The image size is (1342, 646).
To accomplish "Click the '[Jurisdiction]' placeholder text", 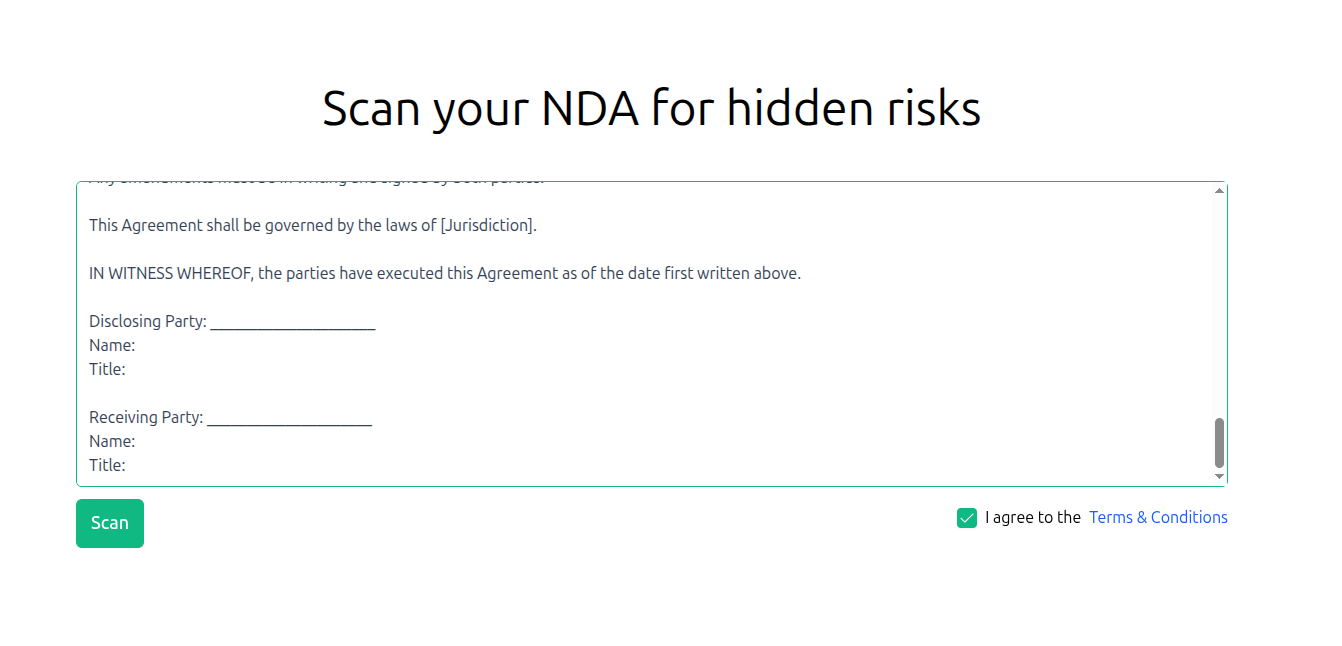I will pos(486,224).
